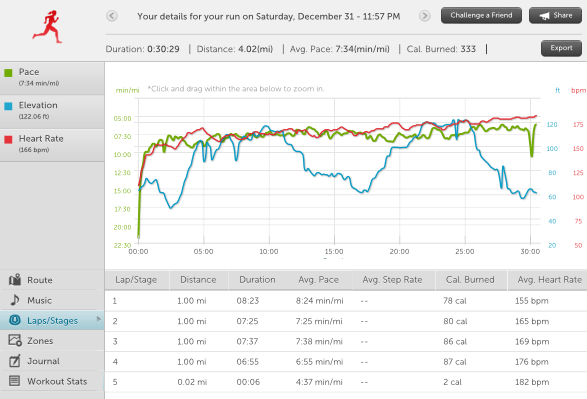This screenshot has height=399, width=587.
Task: Click lap 5 heart rate 182 bpm
Action: pos(532,382)
